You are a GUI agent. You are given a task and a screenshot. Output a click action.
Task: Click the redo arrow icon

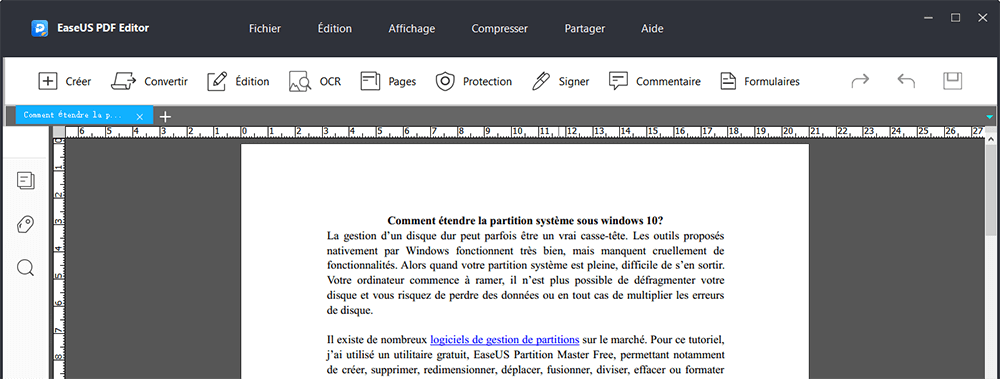860,80
